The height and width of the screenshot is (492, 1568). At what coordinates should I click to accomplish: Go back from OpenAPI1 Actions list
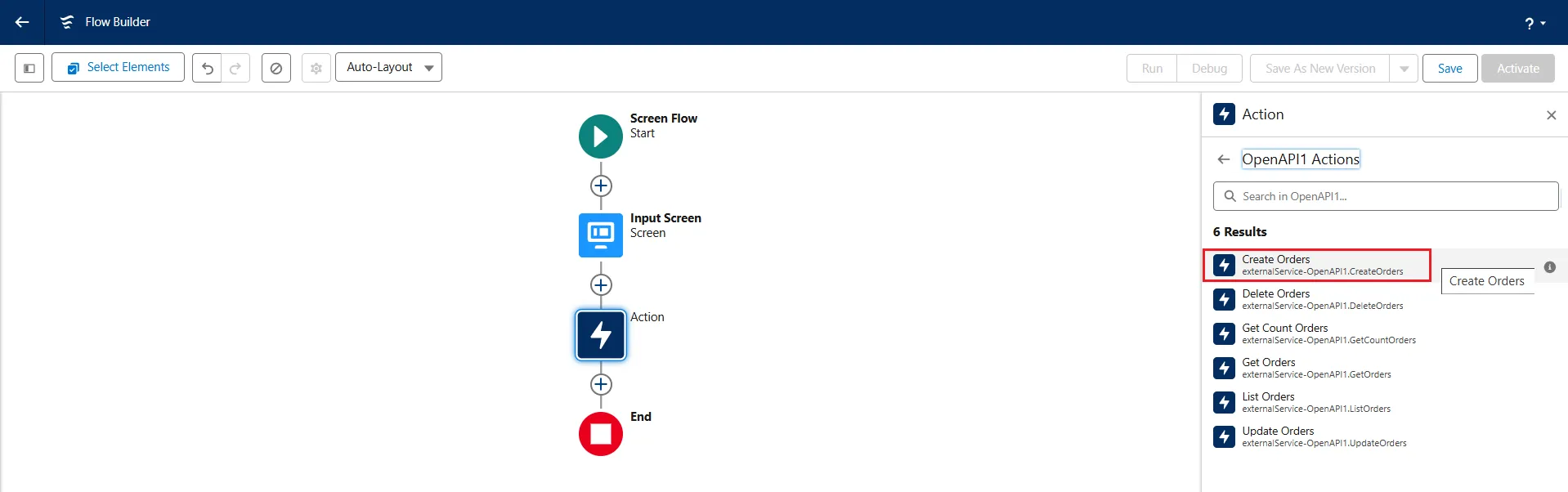point(1223,159)
